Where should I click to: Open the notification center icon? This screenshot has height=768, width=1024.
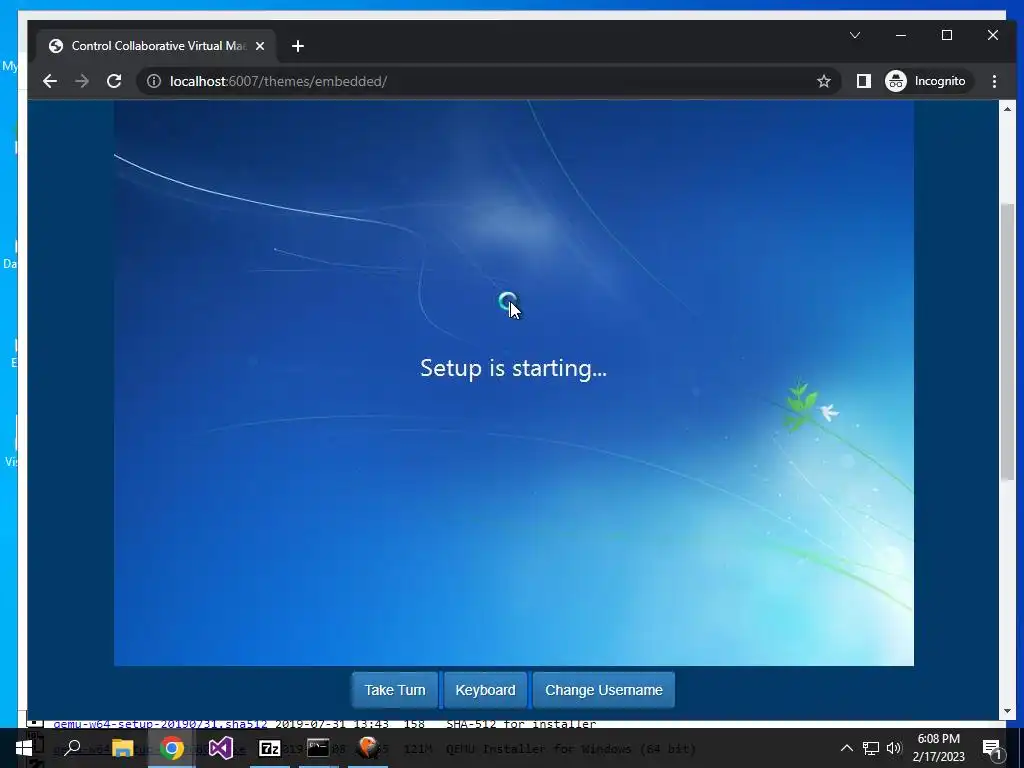coord(992,748)
